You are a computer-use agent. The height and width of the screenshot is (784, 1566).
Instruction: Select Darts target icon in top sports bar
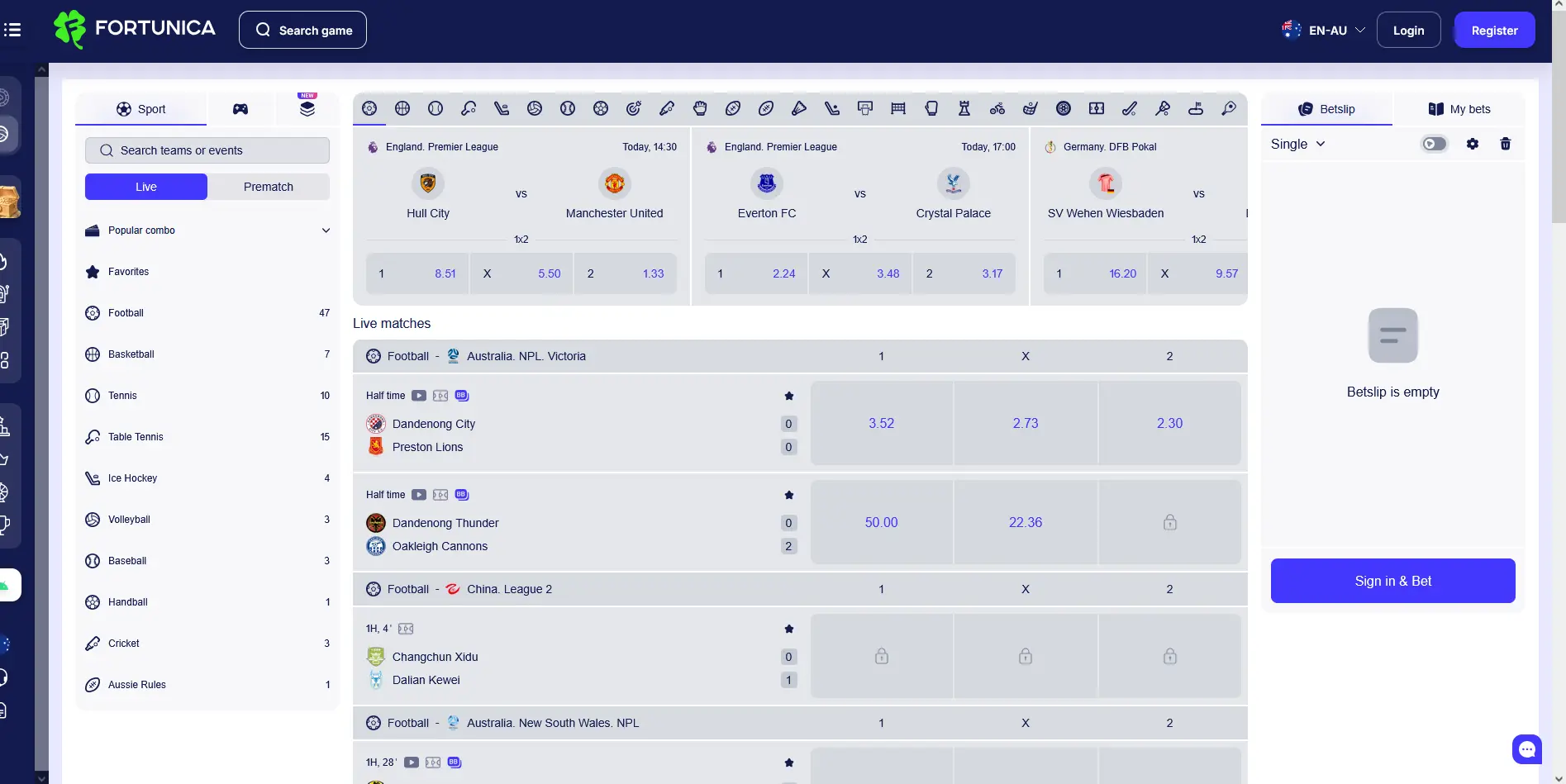[x=634, y=108]
